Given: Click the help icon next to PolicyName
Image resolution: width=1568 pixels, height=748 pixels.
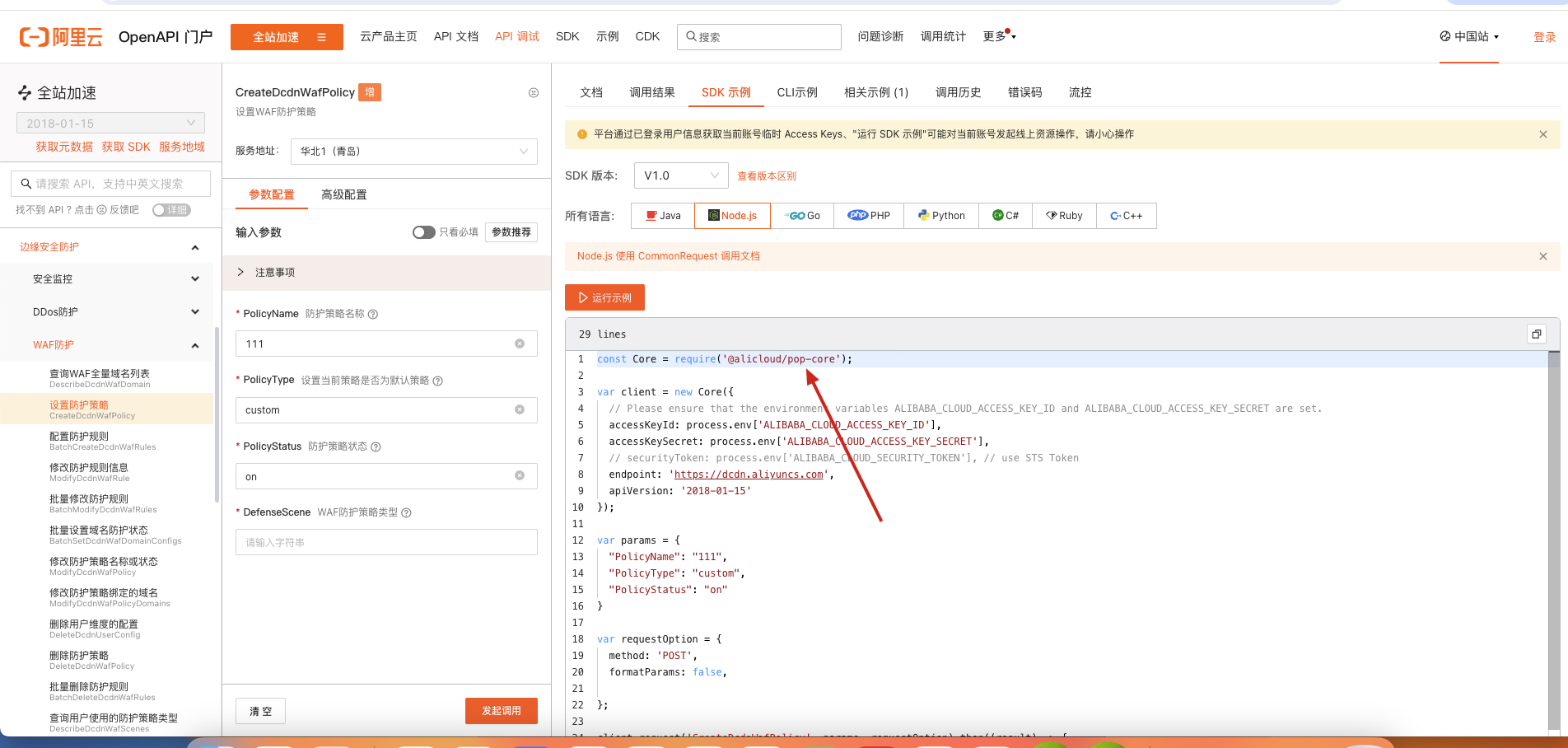Looking at the screenshot, I should [373, 314].
